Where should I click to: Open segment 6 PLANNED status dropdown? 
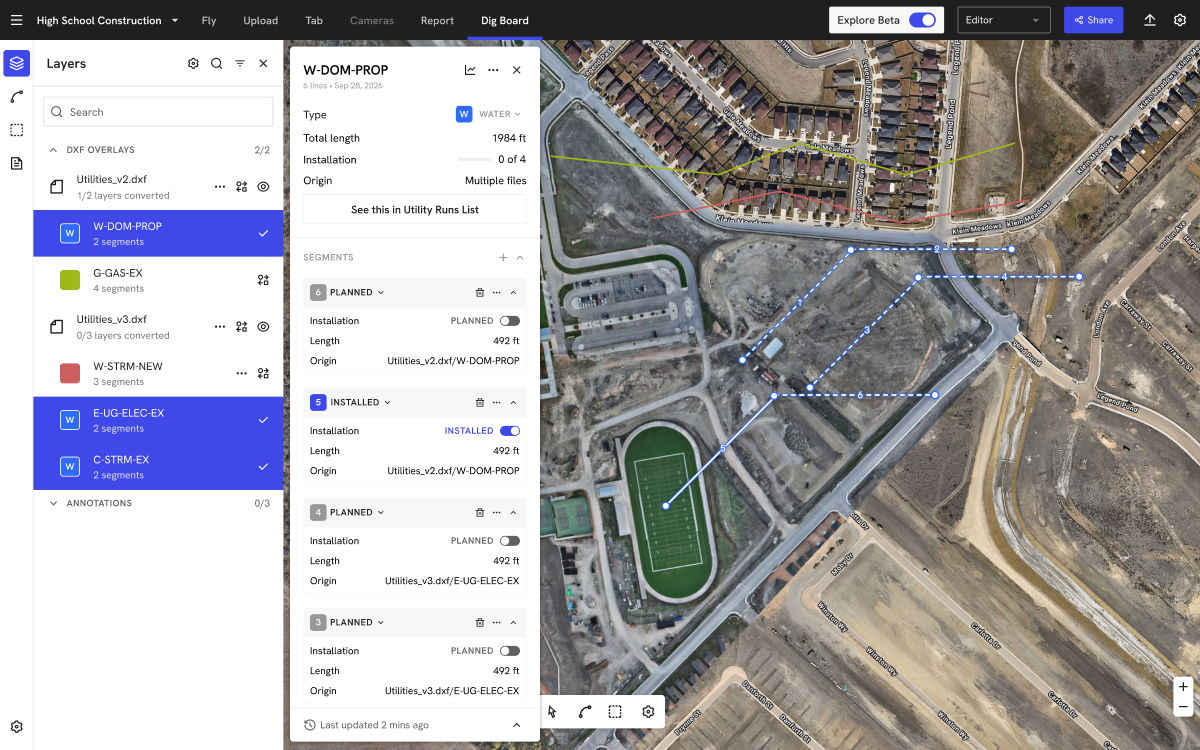[x=357, y=293]
